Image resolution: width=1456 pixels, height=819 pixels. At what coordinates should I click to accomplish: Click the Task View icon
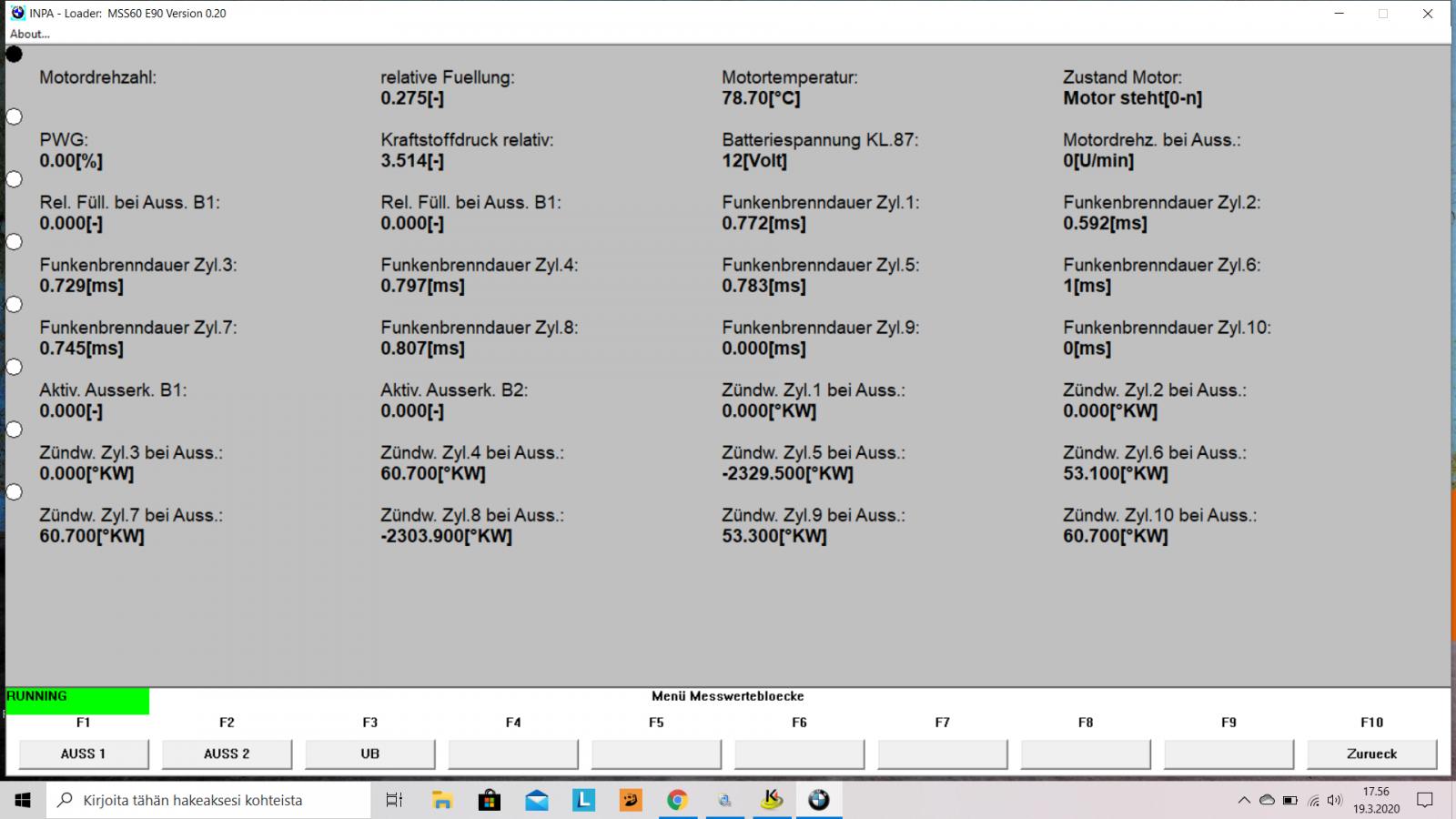pos(394,800)
